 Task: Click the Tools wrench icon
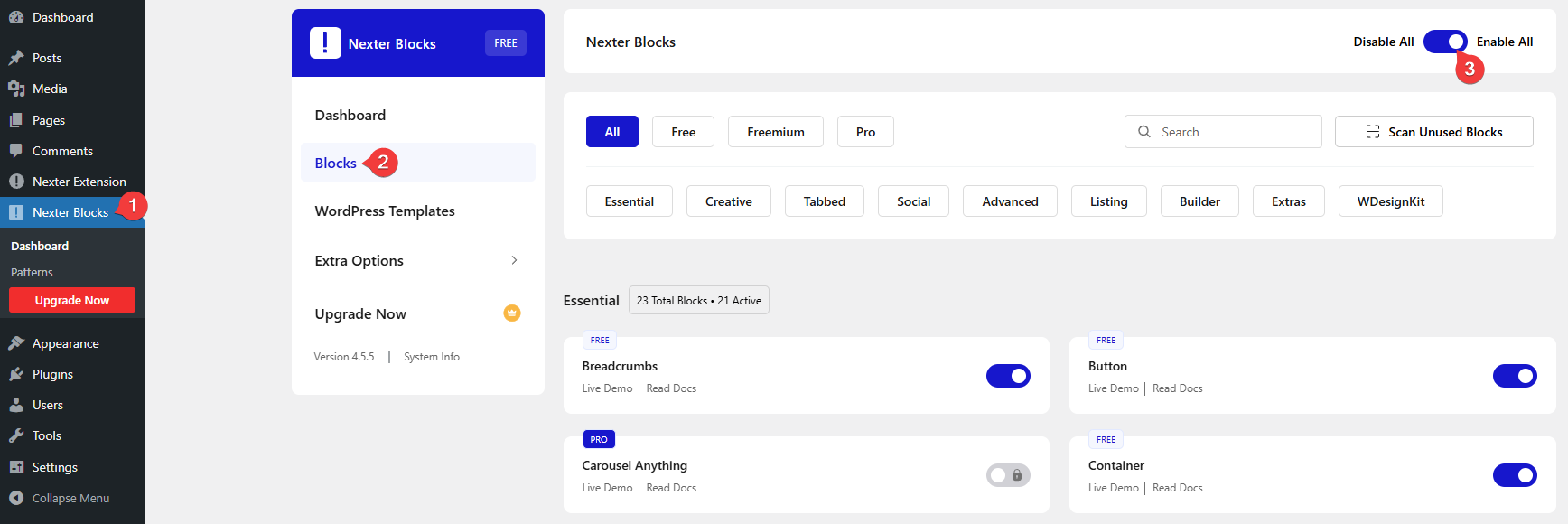pos(16,435)
